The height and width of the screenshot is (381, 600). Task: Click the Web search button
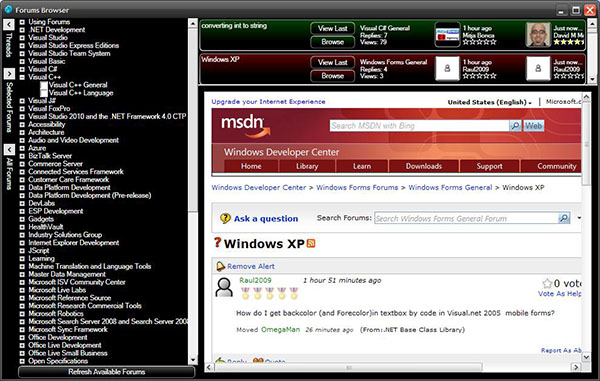[x=533, y=125]
